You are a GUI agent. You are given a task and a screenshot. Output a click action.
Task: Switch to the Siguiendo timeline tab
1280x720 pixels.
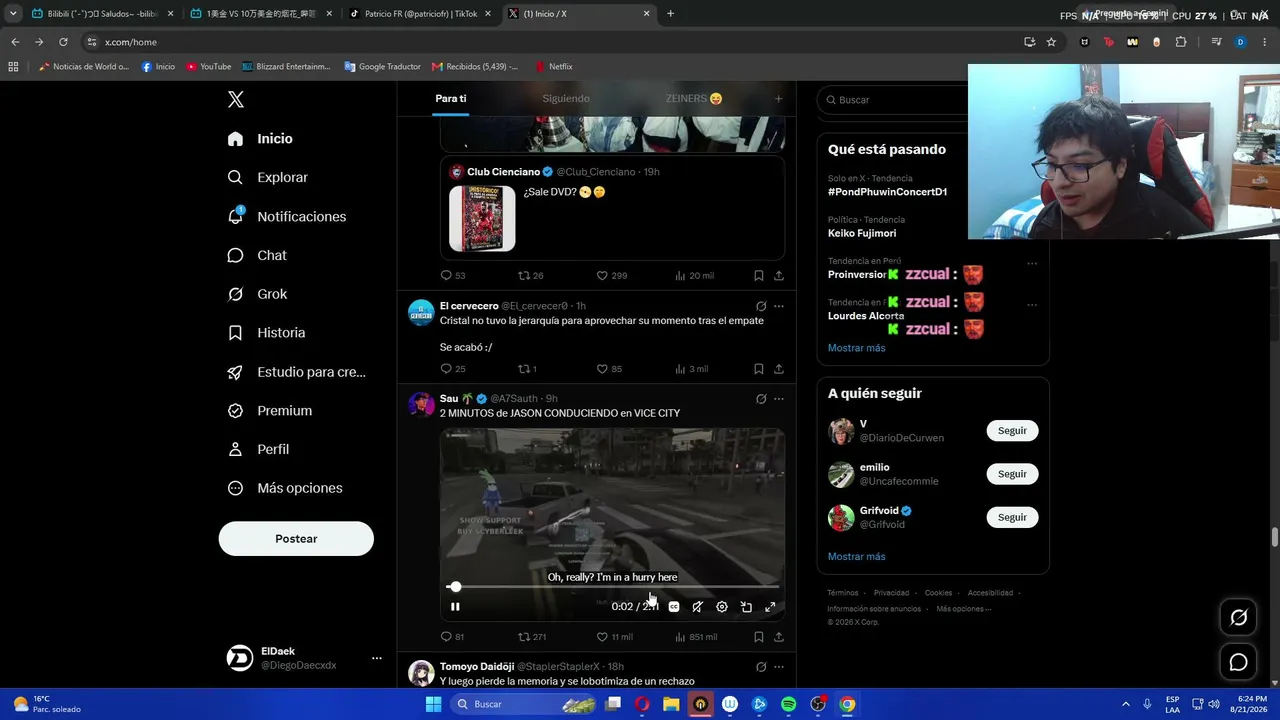click(566, 98)
